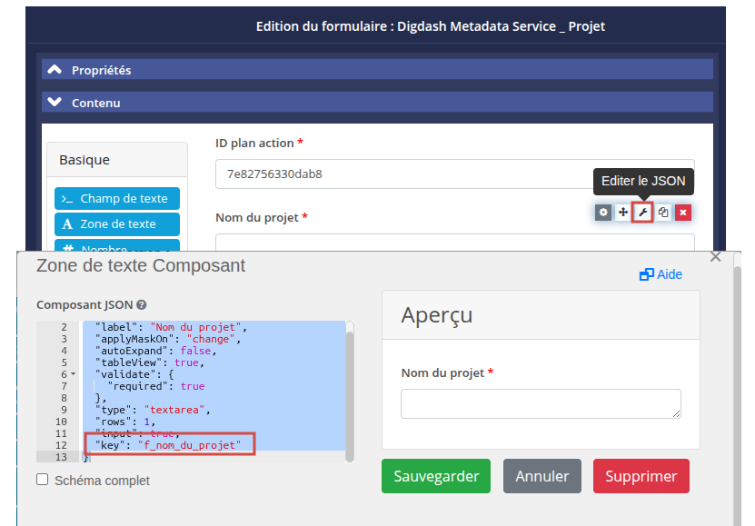
Task: Select the Zone de texte component
Action: (x=117, y=224)
